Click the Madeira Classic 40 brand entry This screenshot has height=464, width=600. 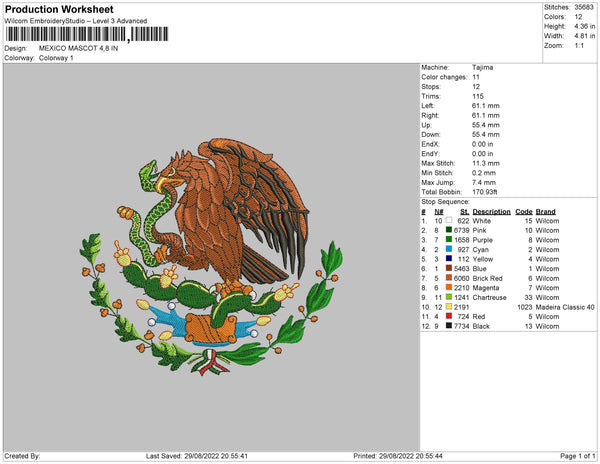pyautogui.click(x=565, y=307)
